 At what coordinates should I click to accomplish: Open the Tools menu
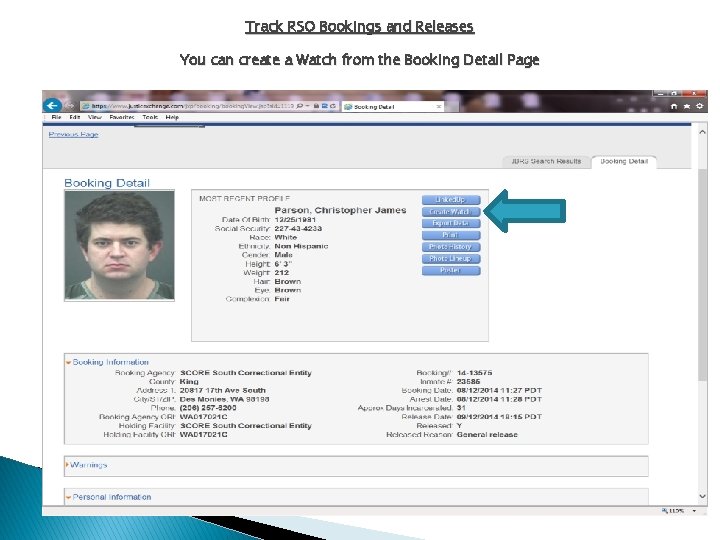150,117
